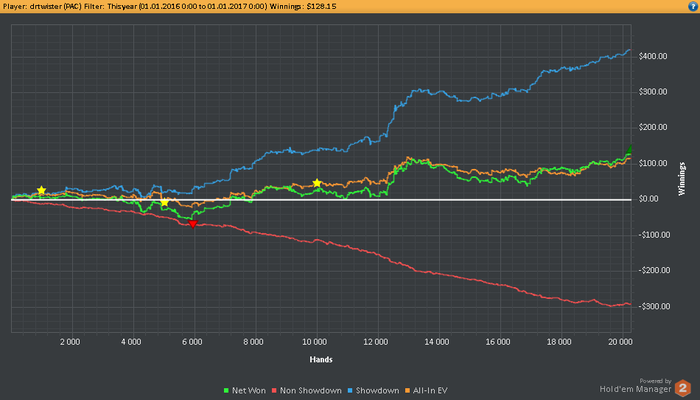The image size is (700, 400).
Task: Click the 12 000 hands axis label
Action: pos(376,342)
